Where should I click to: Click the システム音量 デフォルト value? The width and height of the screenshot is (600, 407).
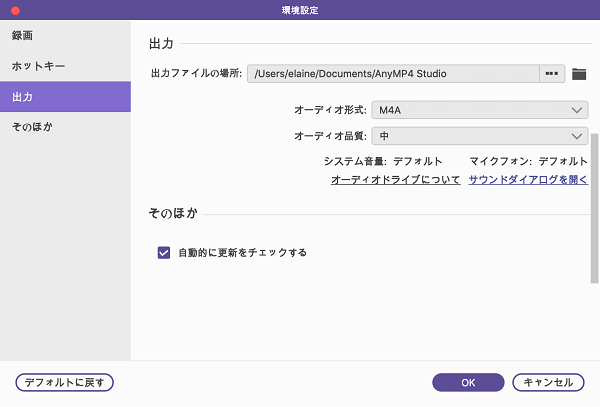(417, 161)
